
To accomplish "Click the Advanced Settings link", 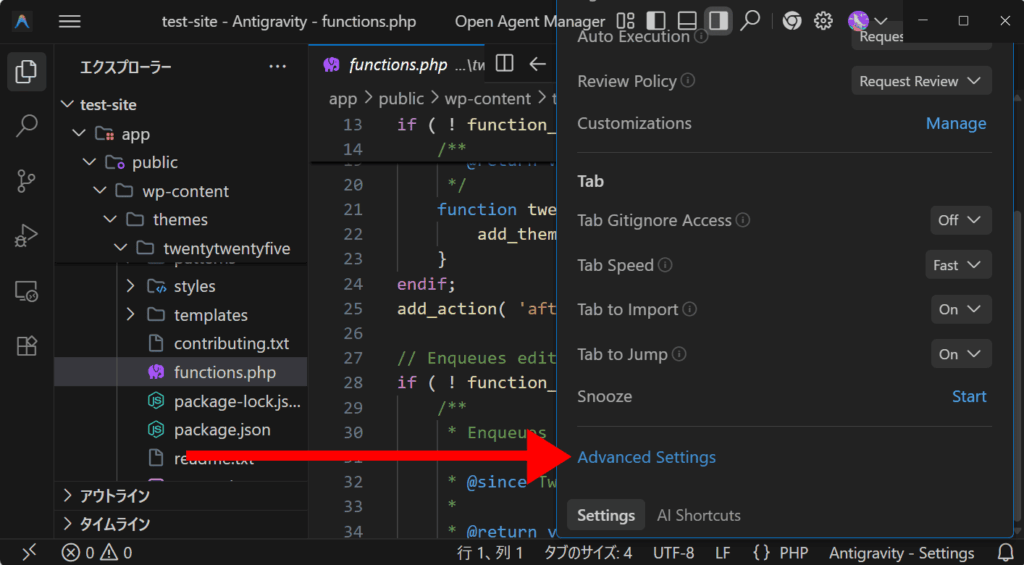I will [646, 457].
